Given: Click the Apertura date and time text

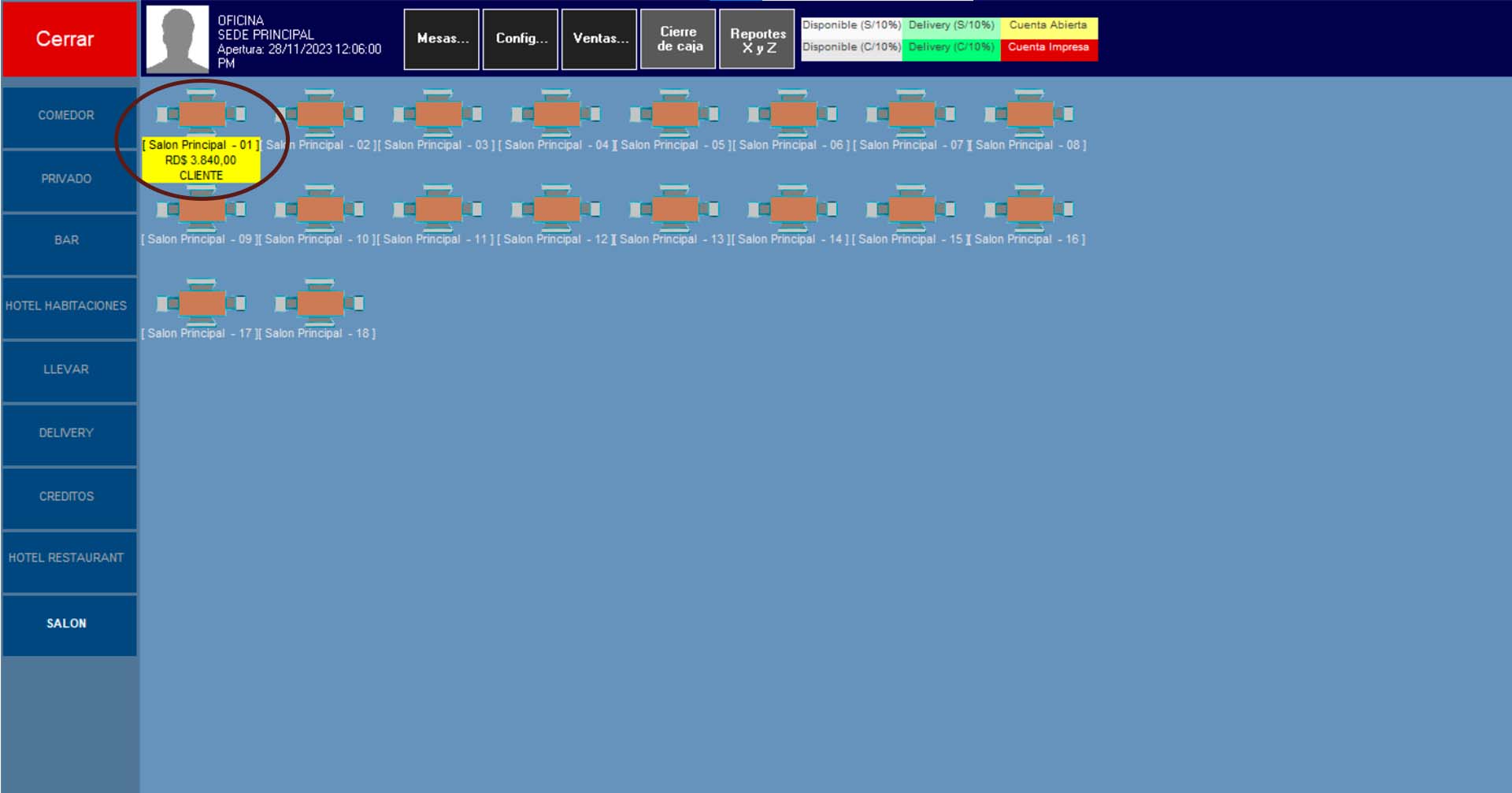Looking at the screenshot, I should point(299,56).
